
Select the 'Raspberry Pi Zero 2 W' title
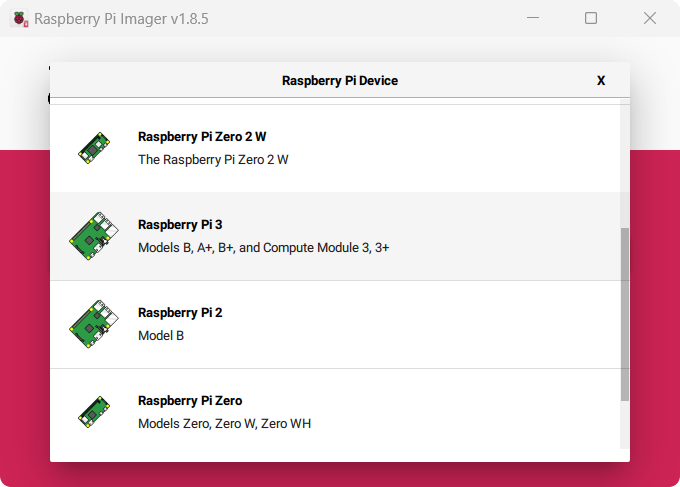pos(202,137)
